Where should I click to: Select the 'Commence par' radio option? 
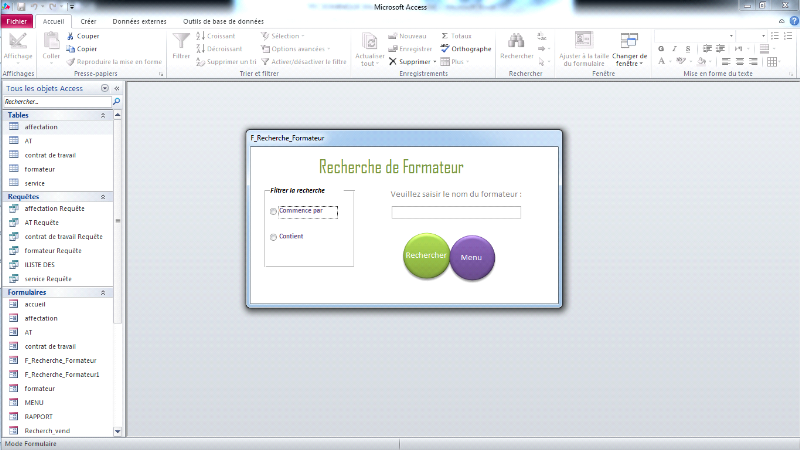(x=274, y=211)
